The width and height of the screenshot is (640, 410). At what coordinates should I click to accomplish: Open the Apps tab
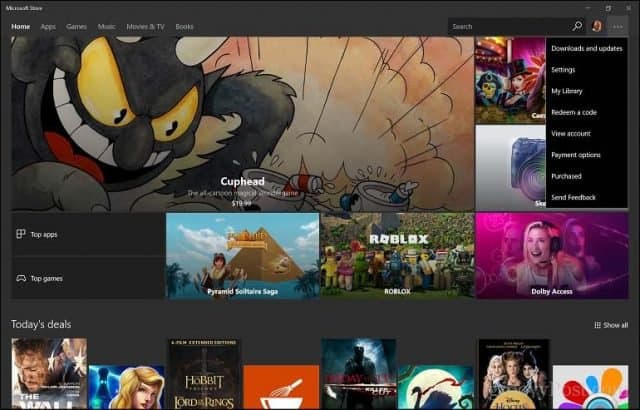[x=48, y=27]
